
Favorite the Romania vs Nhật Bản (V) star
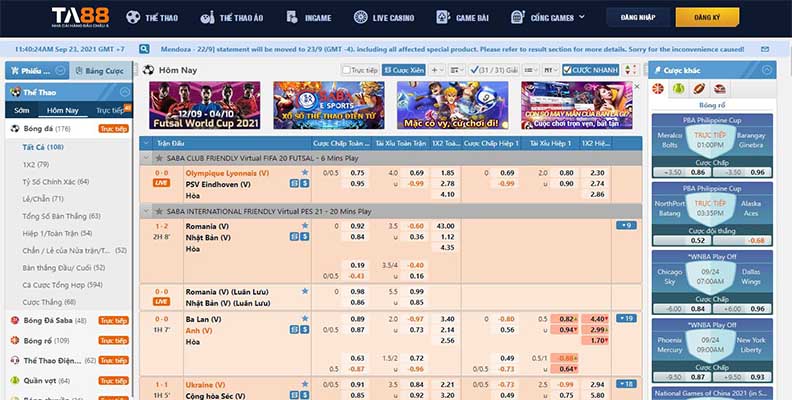tap(305, 225)
